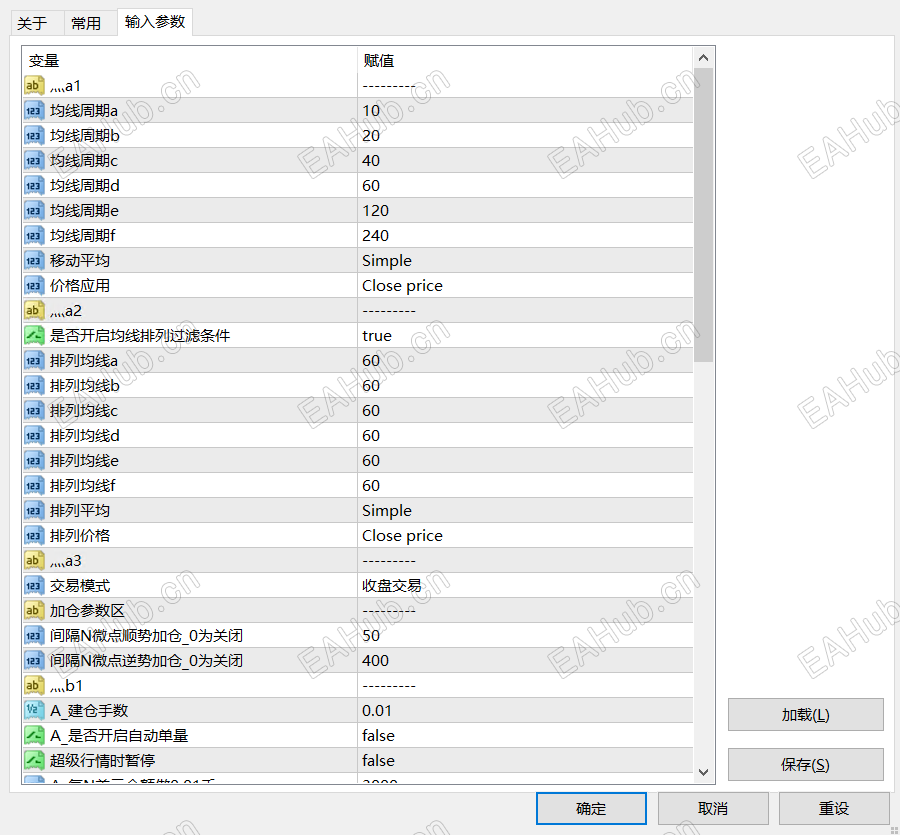Click the vertical scrollbar thumb
The height and width of the screenshot is (835, 900).
tap(704, 215)
